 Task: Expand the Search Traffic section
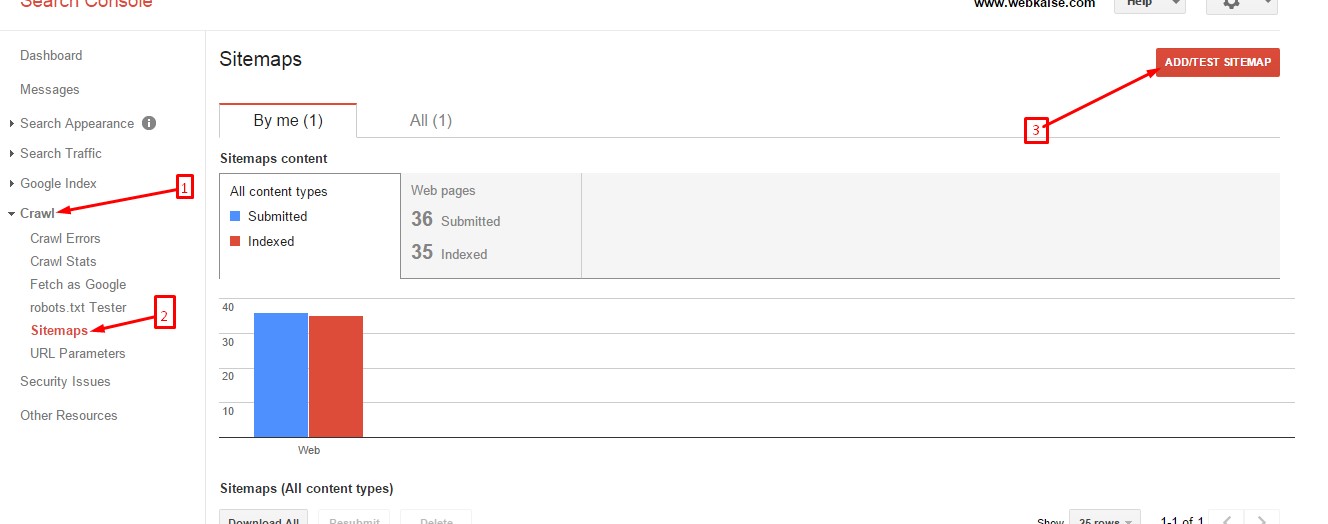point(11,154)
